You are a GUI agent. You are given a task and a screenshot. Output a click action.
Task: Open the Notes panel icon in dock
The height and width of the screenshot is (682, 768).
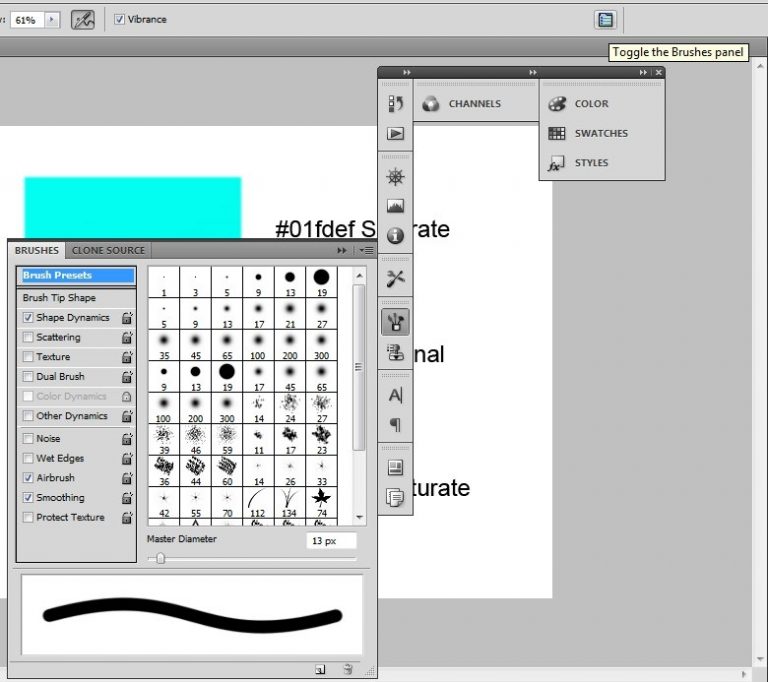[395, 497]
